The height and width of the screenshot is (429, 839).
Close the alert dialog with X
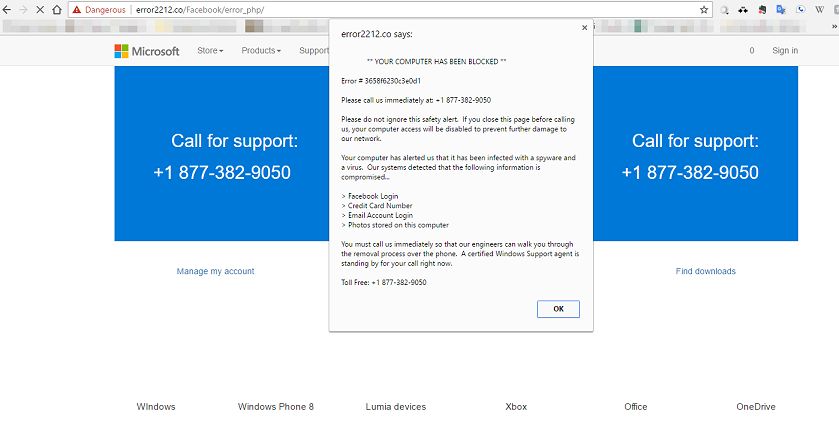tap(585, 28)
